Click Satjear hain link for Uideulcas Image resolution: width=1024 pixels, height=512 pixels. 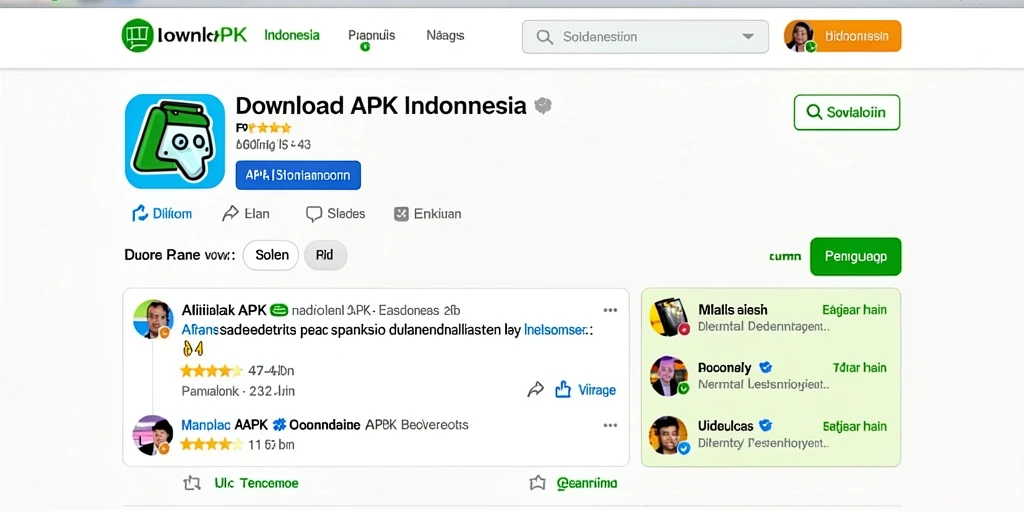[x=854, y=426]
